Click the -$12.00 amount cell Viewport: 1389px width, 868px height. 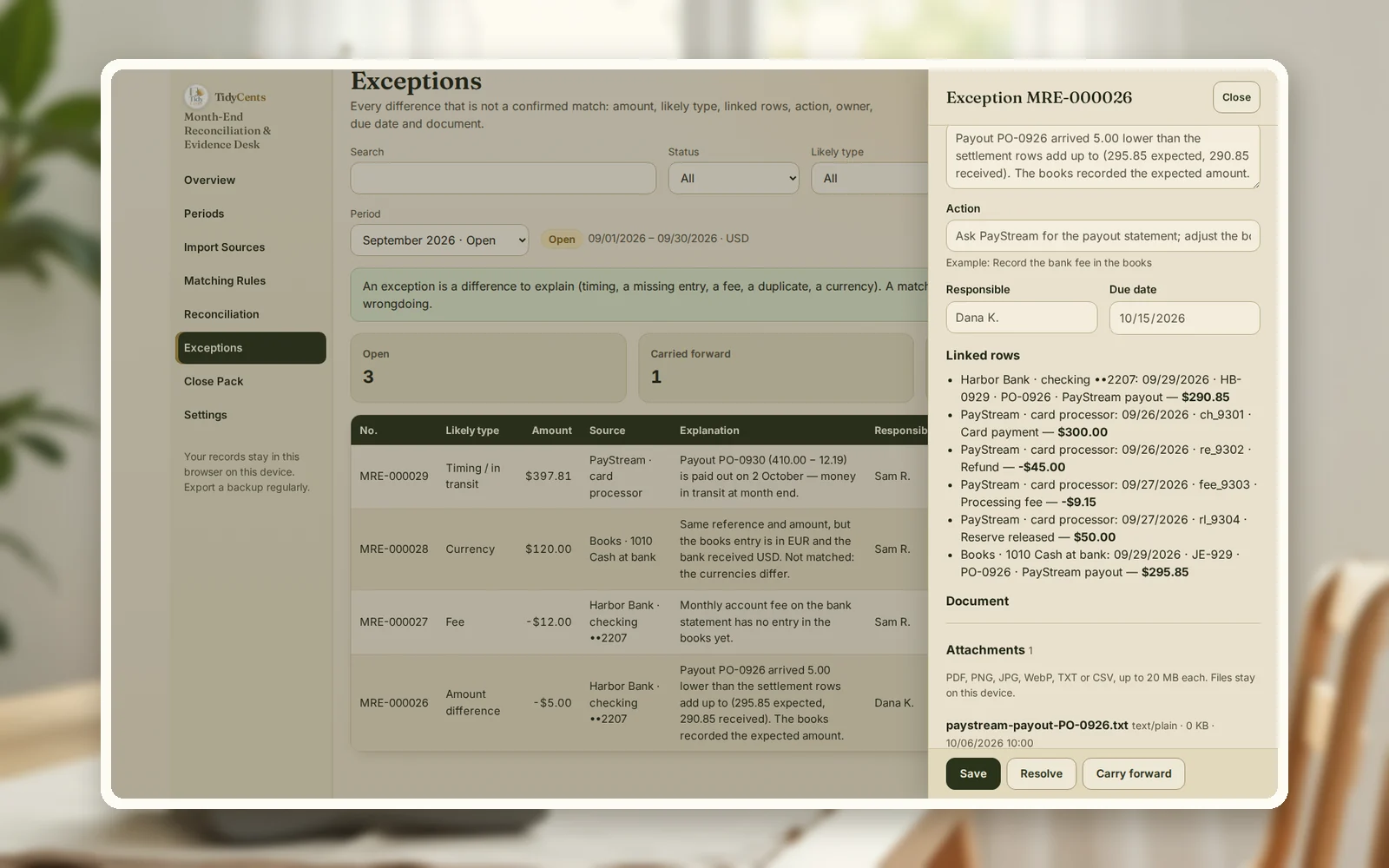tap(549, 622)
